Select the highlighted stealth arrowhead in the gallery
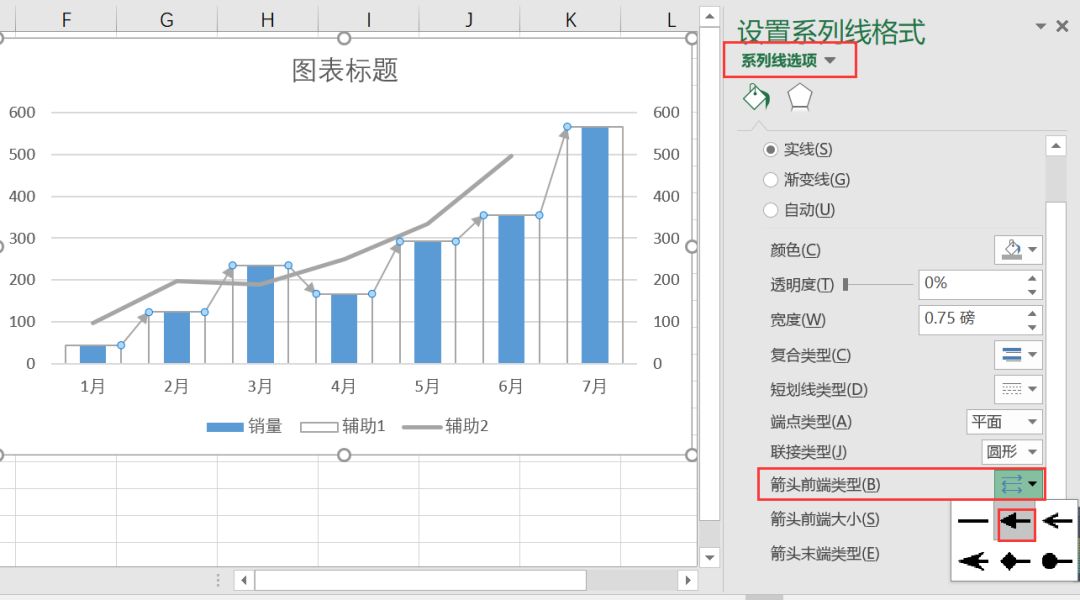This screenshot has height=600, width=1080. pyautogui.click(x=1014, y=519)
